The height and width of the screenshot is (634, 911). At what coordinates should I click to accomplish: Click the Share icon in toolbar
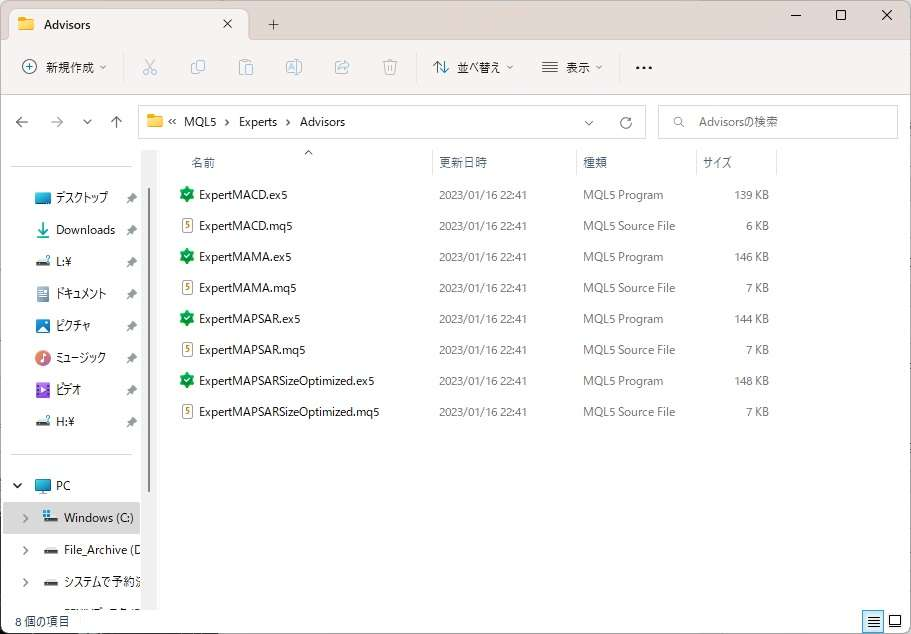pos(342,67)
